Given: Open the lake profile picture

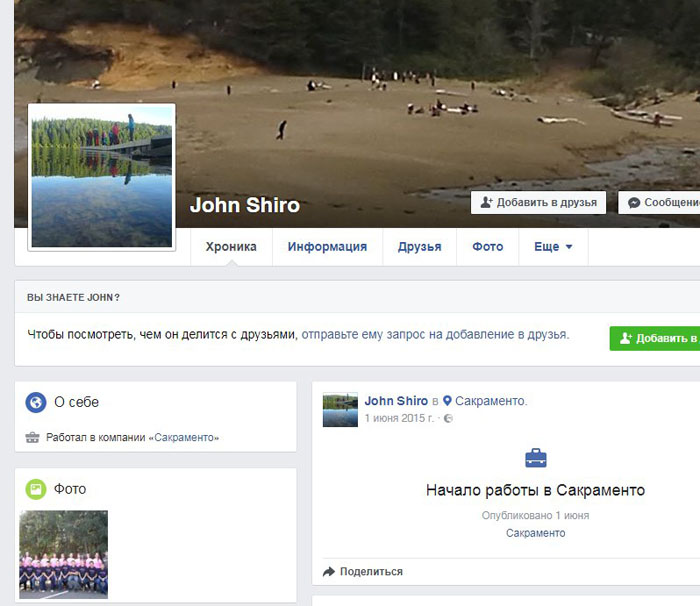Looking at the screenshot, I should click(x=102, y=176).
